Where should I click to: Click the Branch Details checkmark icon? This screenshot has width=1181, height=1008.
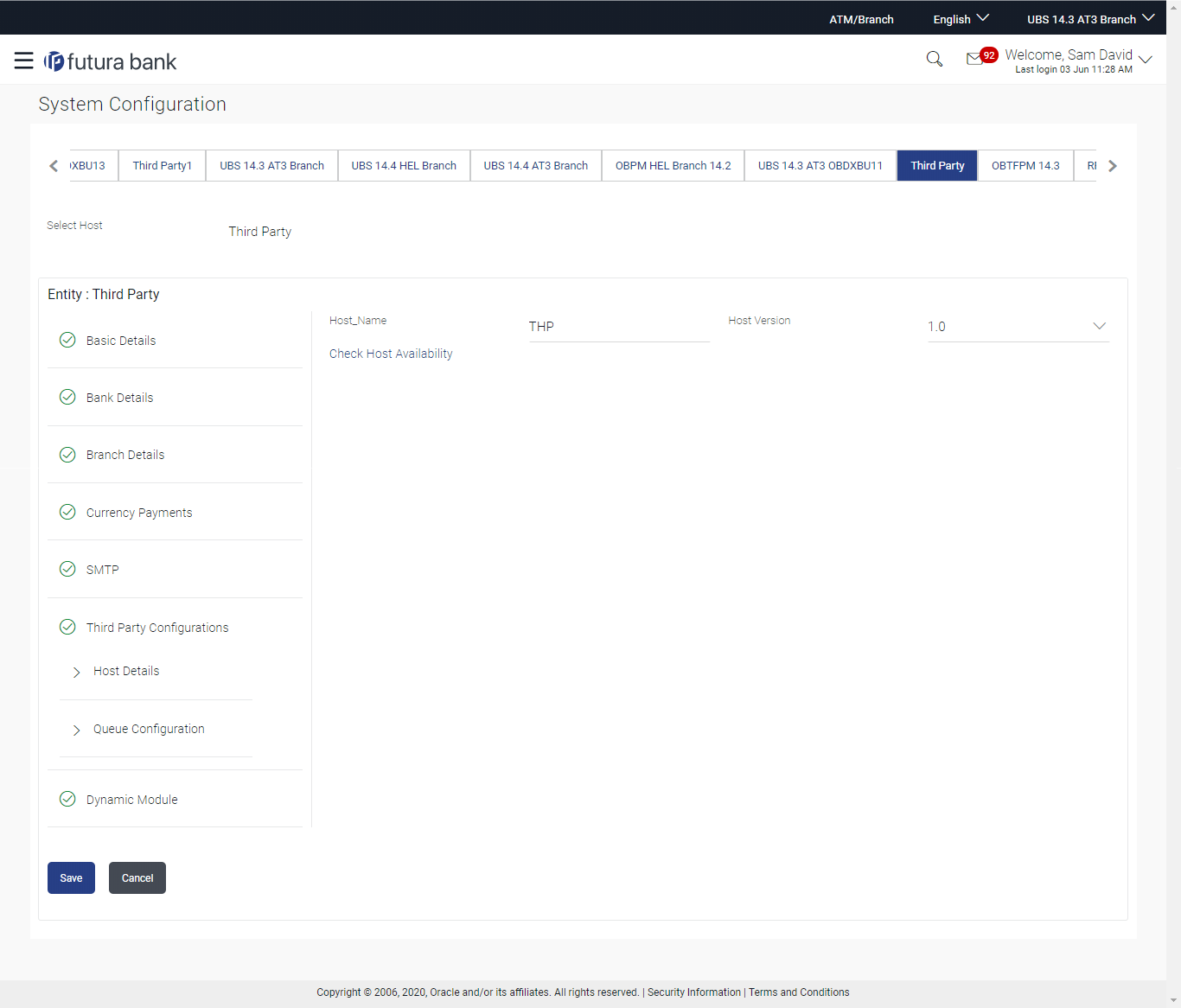click(x=67, y=454)
